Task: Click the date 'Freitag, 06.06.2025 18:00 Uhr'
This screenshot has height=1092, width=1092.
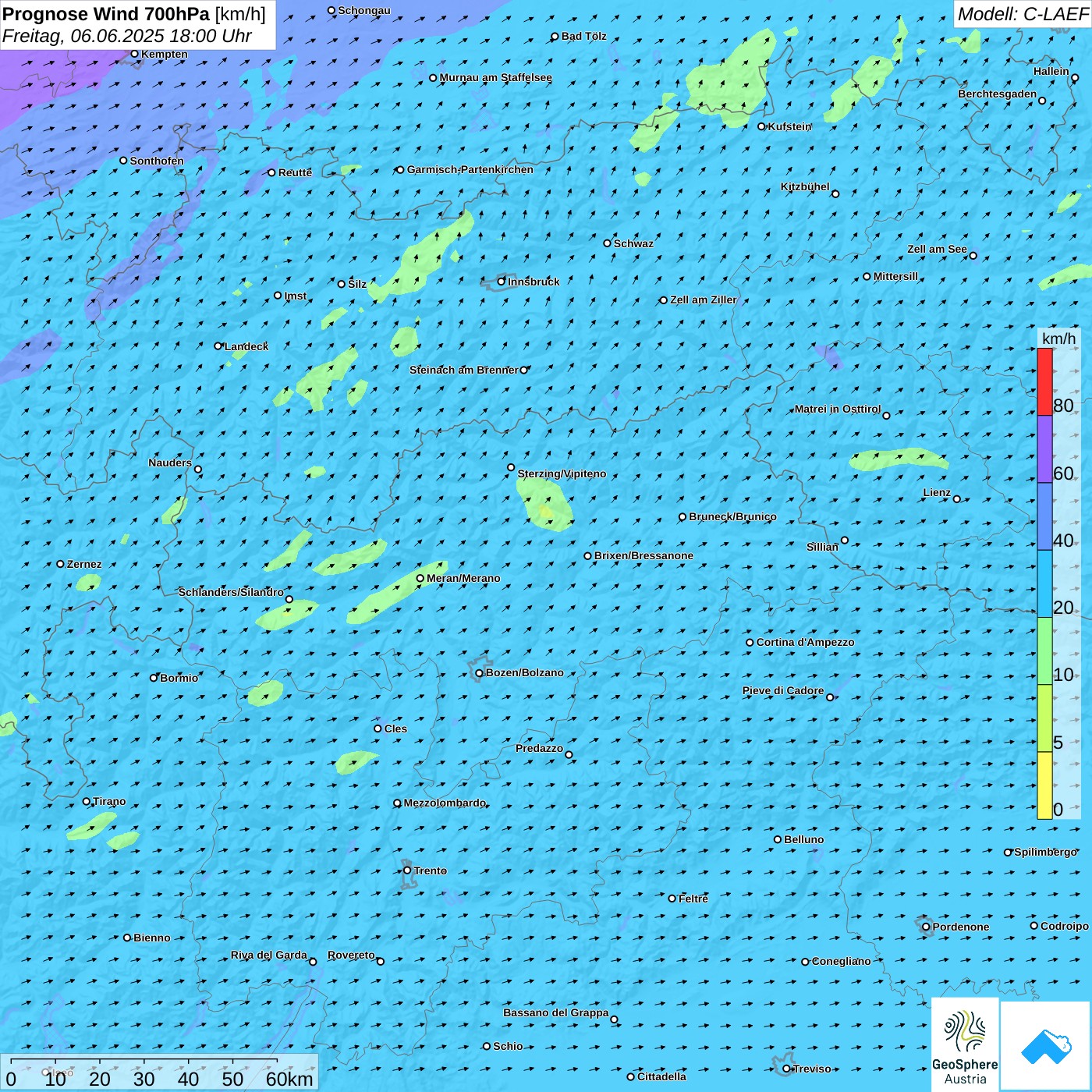Action: (126, 36)
